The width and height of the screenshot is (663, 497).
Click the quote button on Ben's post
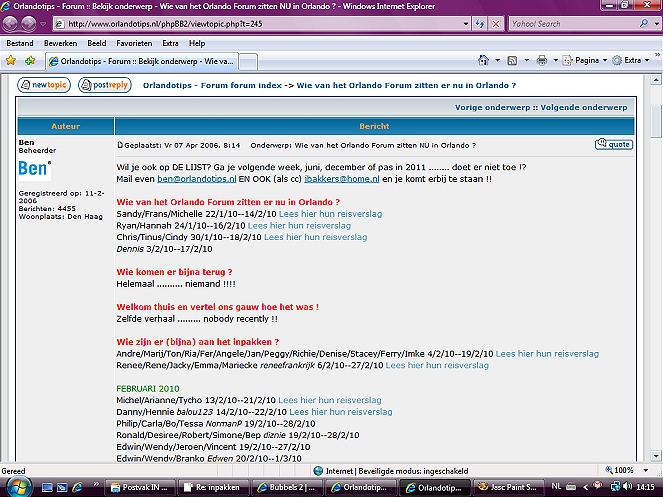(x=613, y=145)
